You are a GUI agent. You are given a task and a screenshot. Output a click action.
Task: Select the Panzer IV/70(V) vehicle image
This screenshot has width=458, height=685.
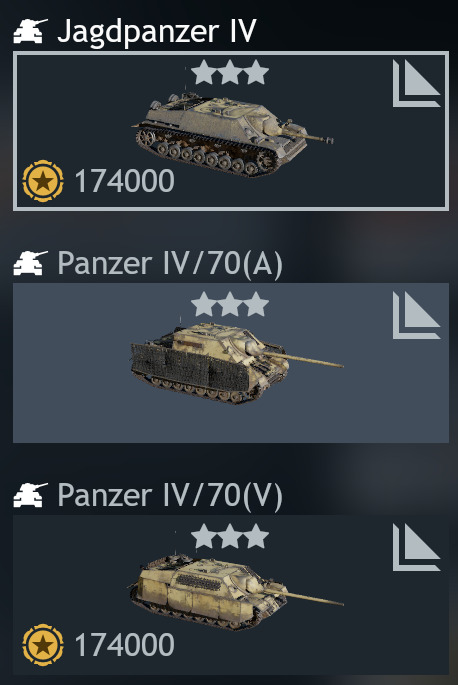point(236,592)
